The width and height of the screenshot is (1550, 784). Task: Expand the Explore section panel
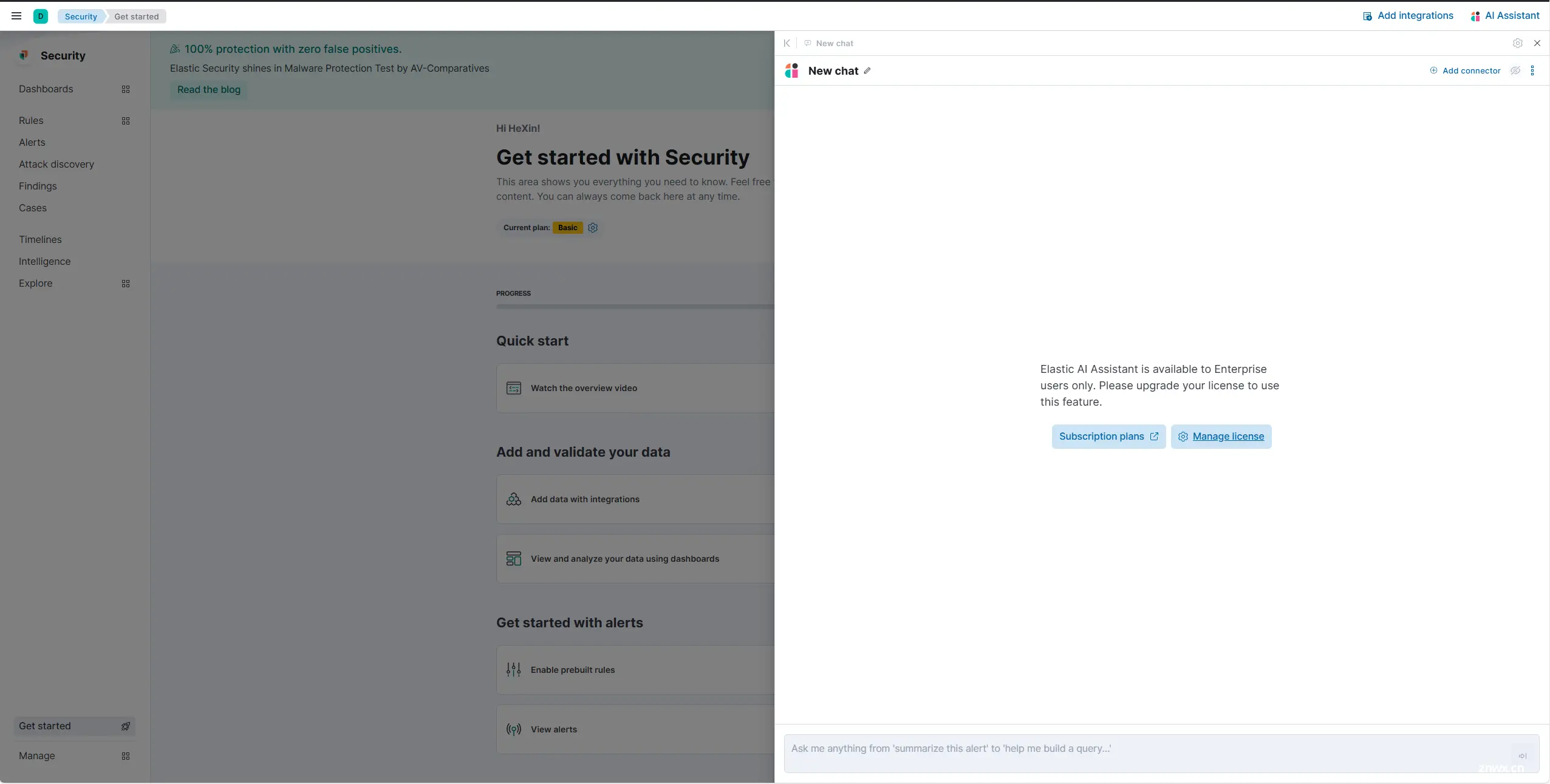point(125,284)
